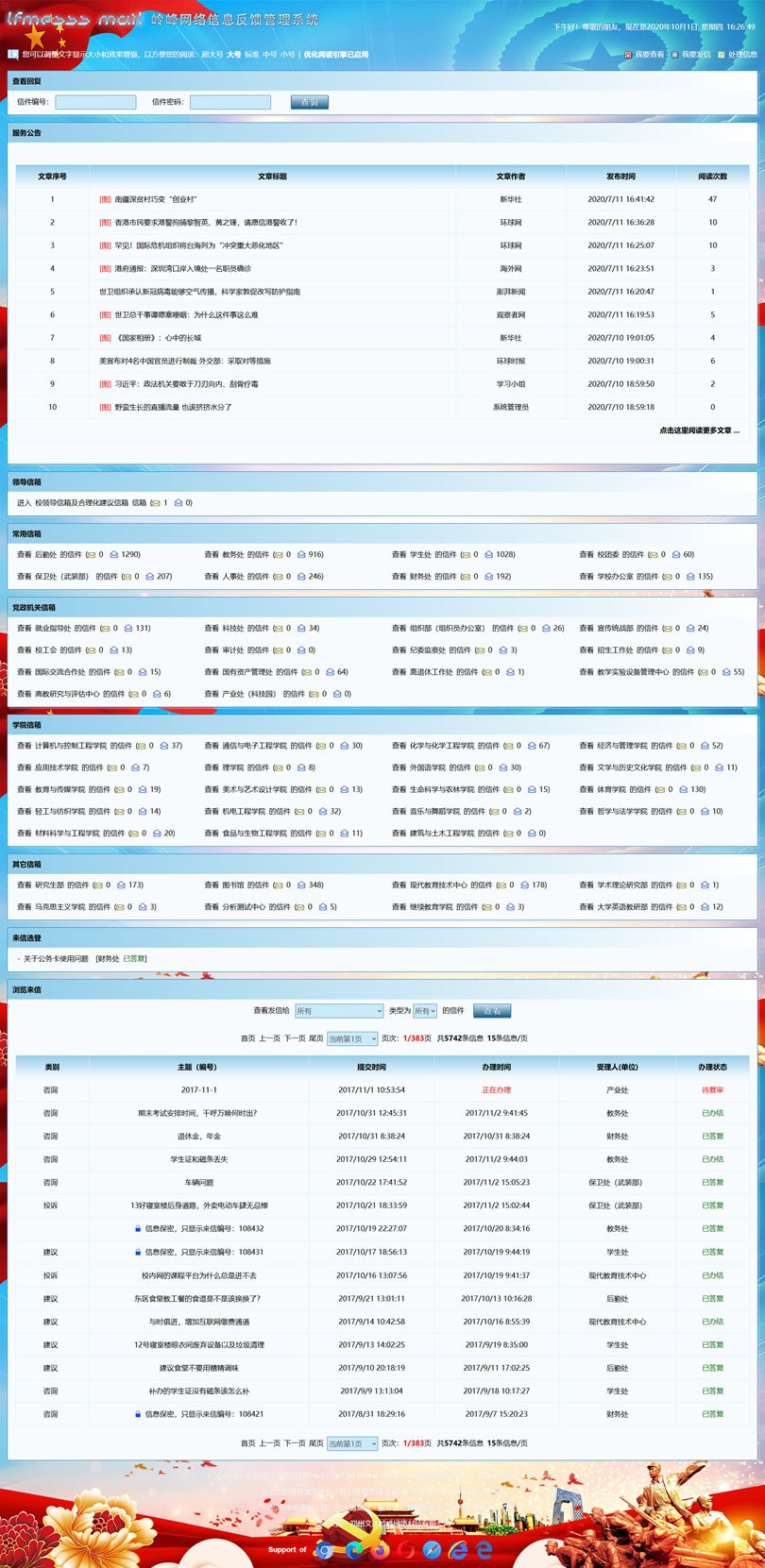
Task: Switch text size to 大号
Action: pos(233,55)
